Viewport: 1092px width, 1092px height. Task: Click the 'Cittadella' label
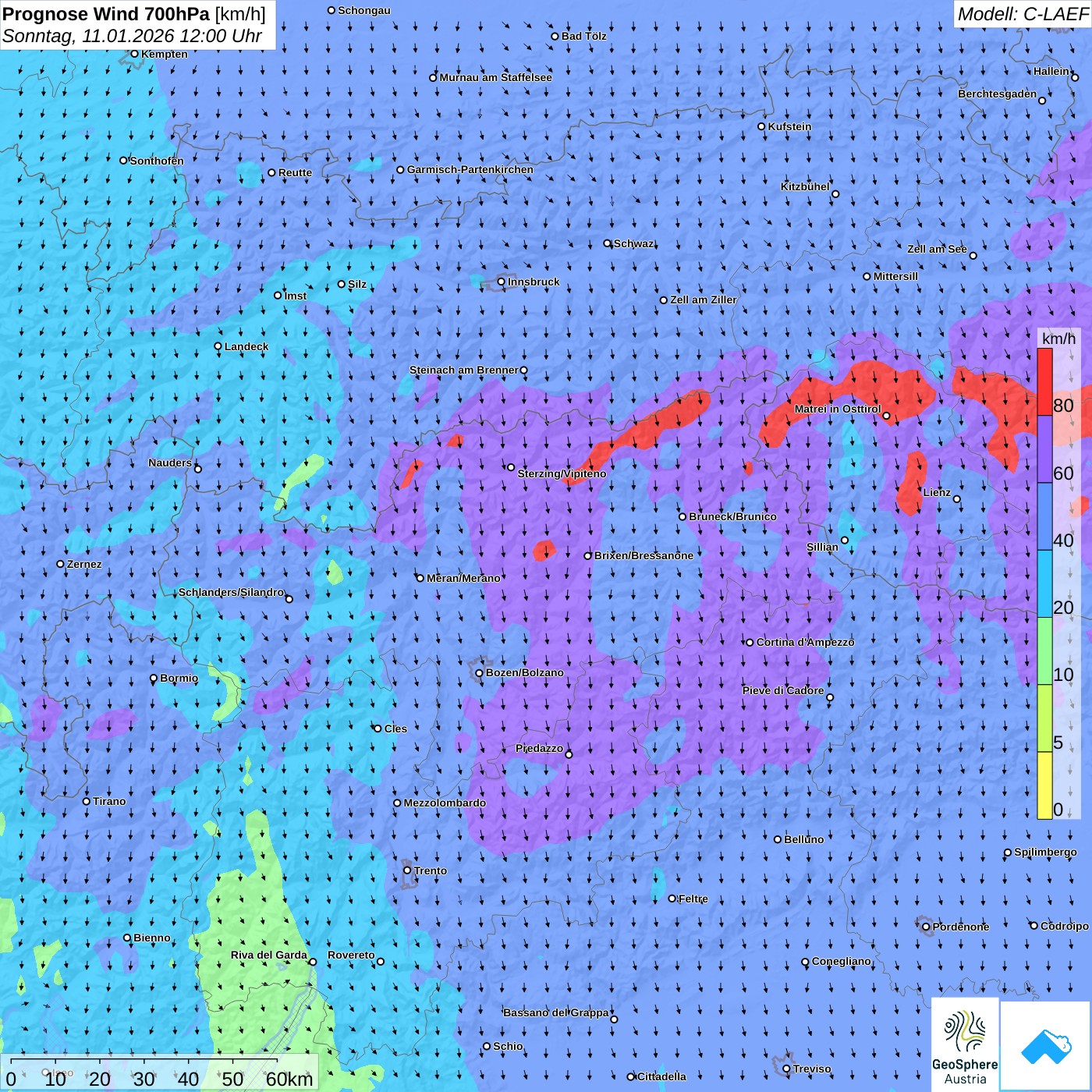(662, 1076)
